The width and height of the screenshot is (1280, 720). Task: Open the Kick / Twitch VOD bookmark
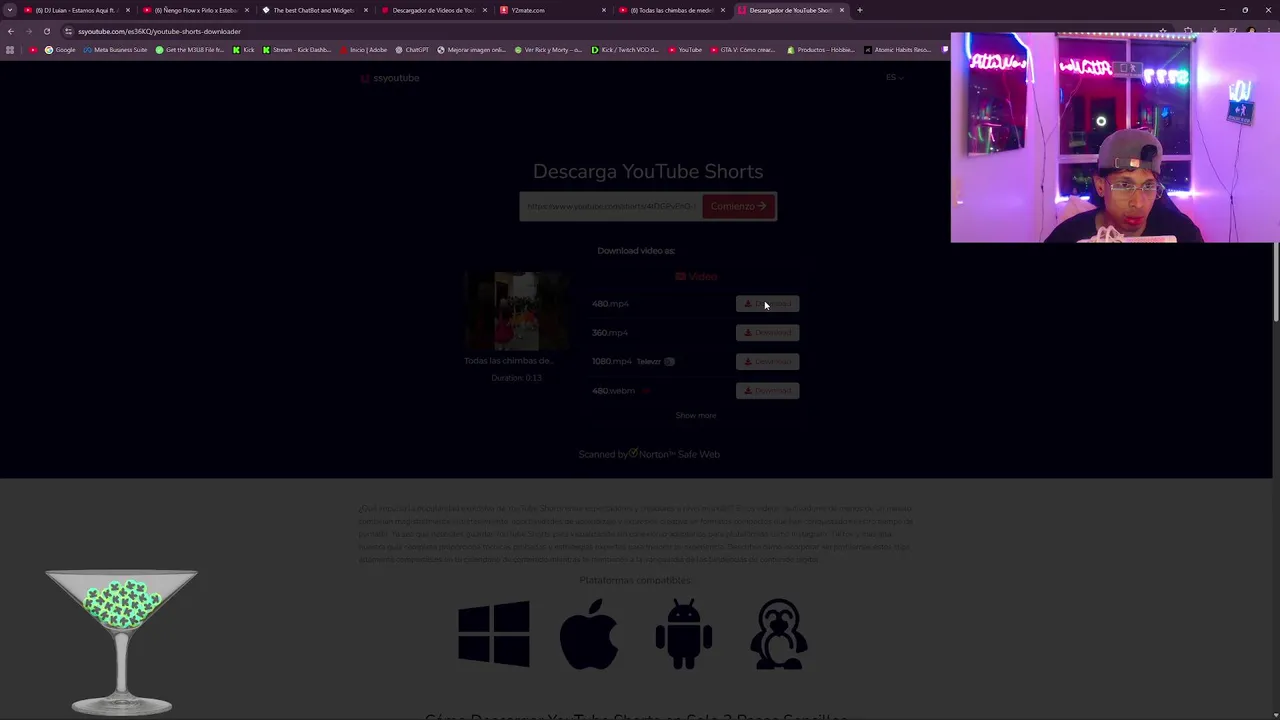(625, 50)
